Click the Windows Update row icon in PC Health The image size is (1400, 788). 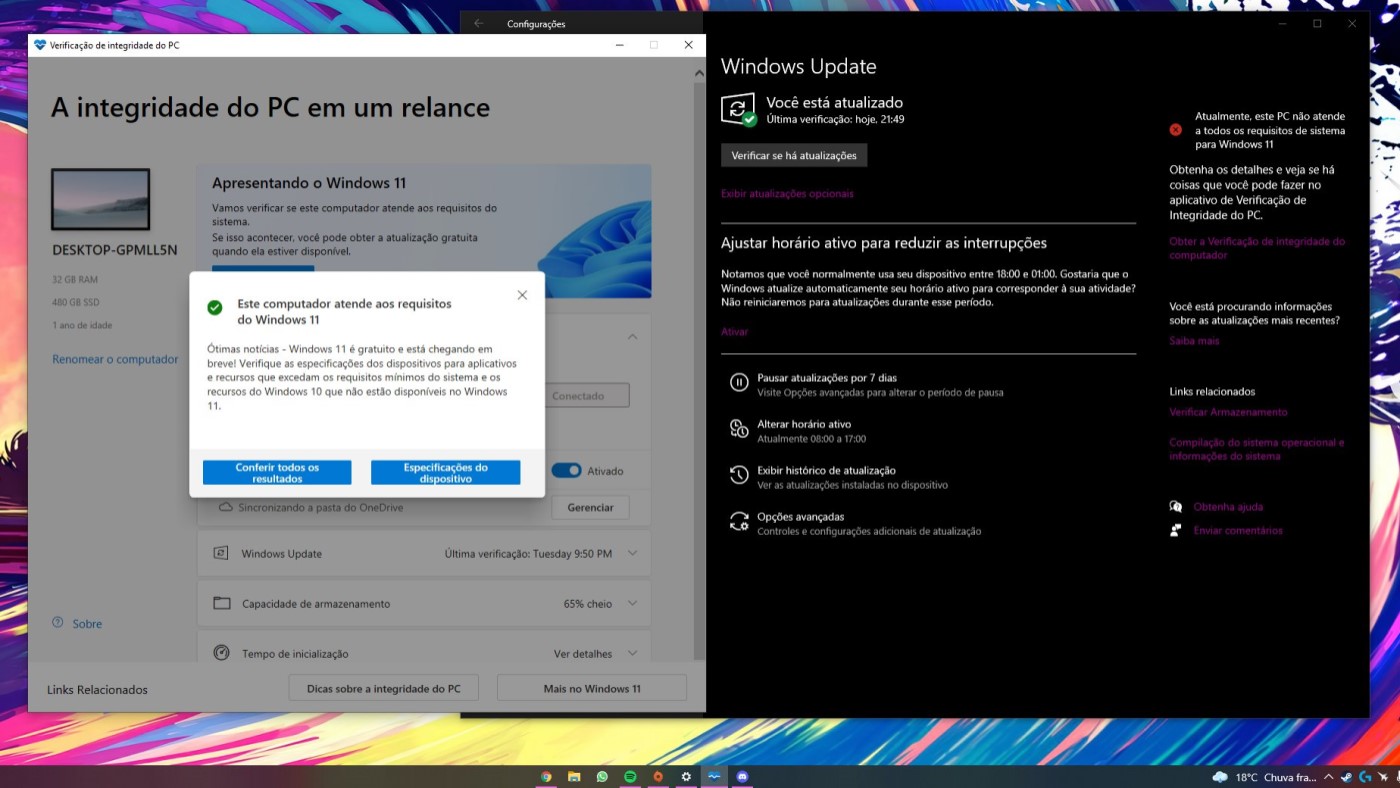tap(221, 553)
